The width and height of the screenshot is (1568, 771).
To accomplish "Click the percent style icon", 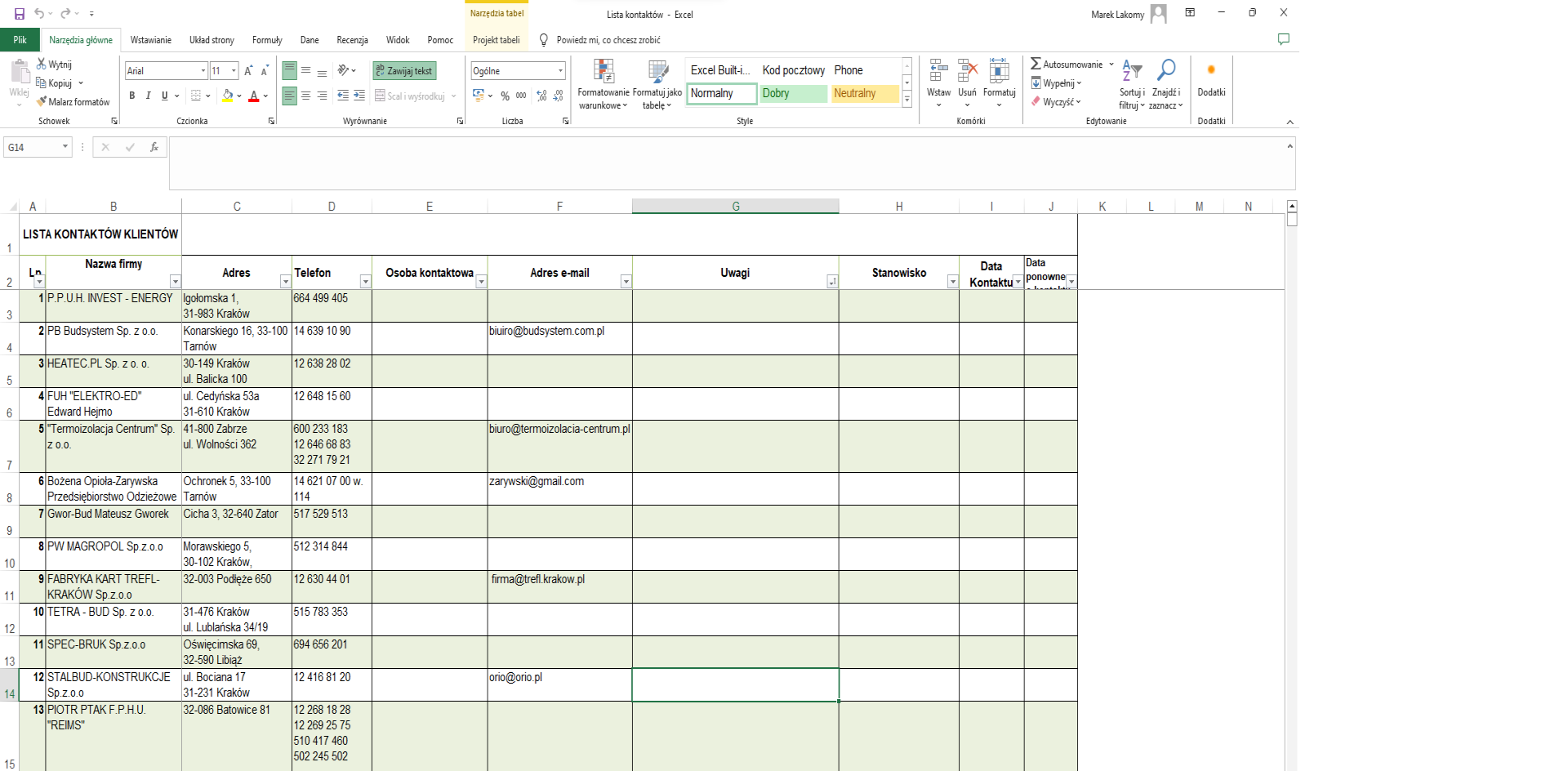I will coord(506,96).
